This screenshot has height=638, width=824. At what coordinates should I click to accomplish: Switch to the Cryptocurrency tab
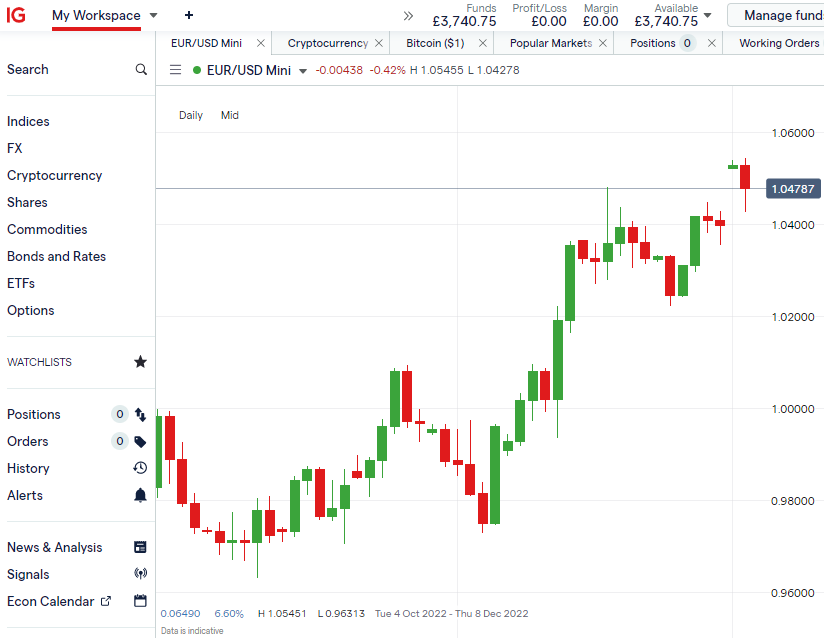point(328,43)
